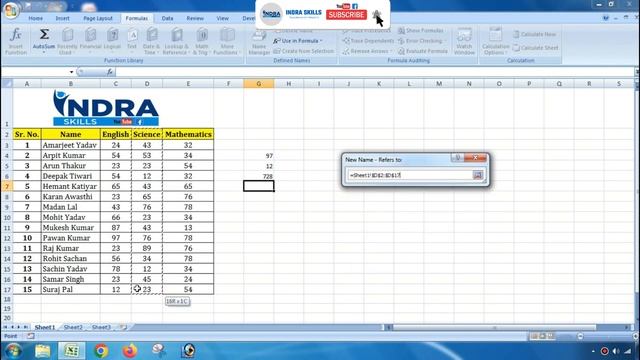Screen dimensions: 640x360
Task: Open More Functions menu
Action: [227, 41]
